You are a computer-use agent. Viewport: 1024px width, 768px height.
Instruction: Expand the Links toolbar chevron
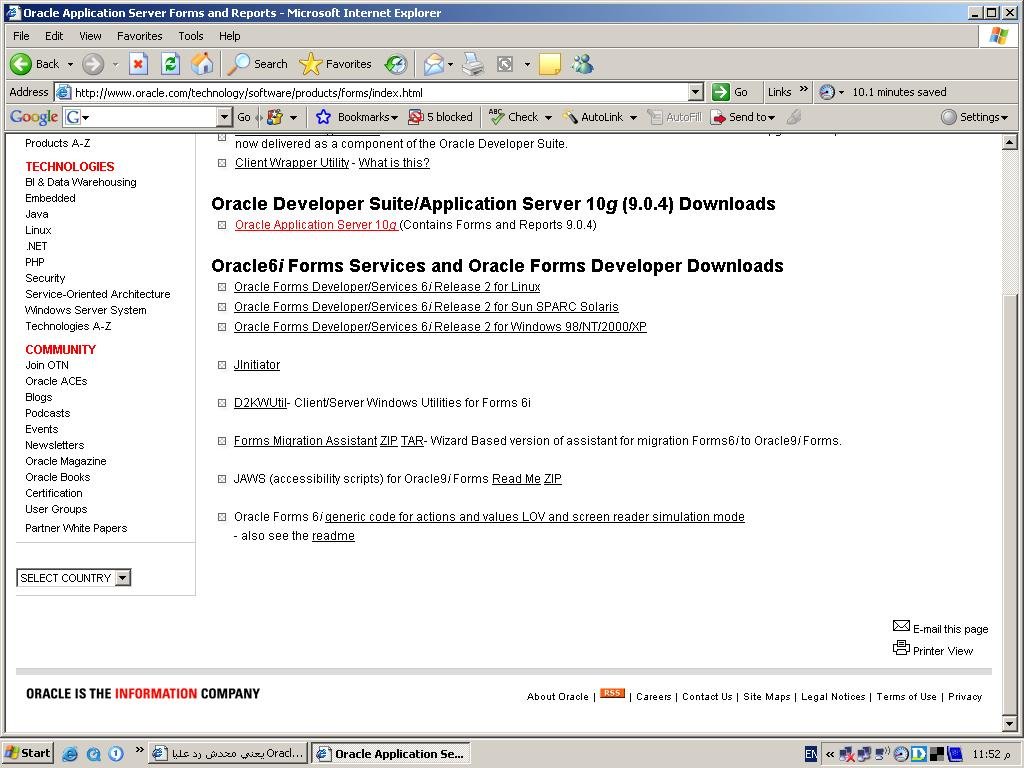(x=803, y=89)
